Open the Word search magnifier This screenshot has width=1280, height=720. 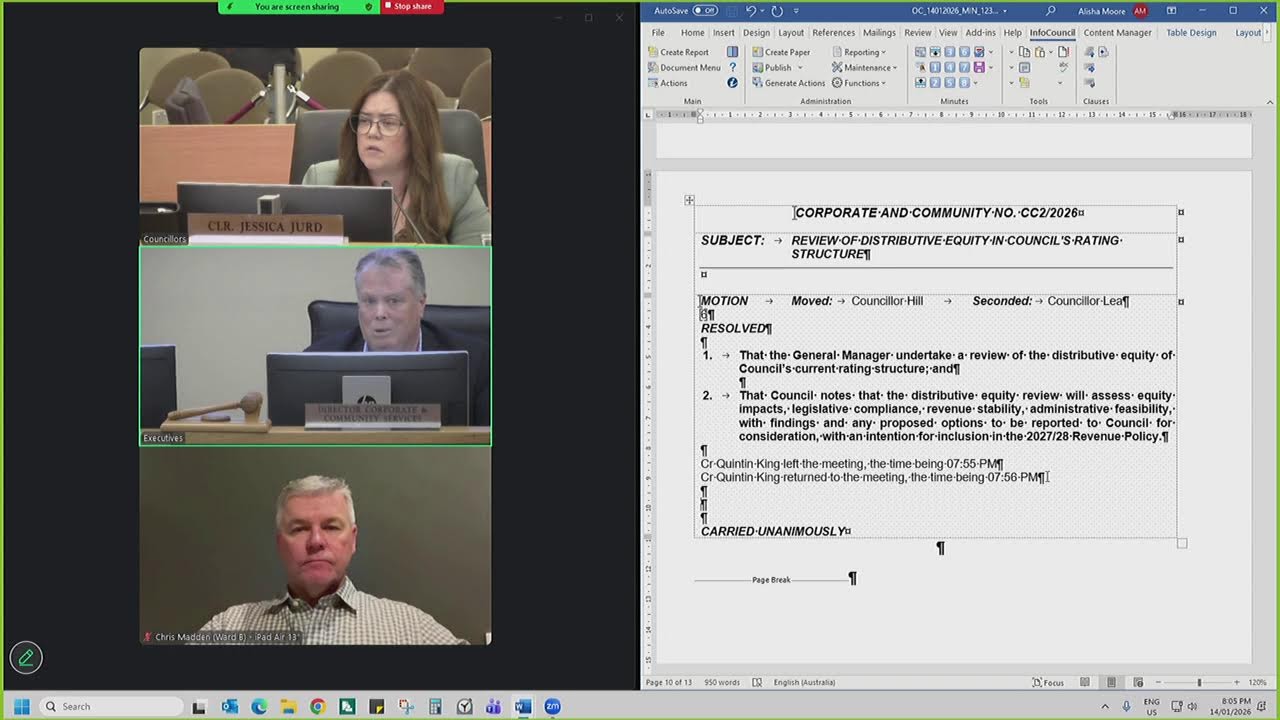1050,11
